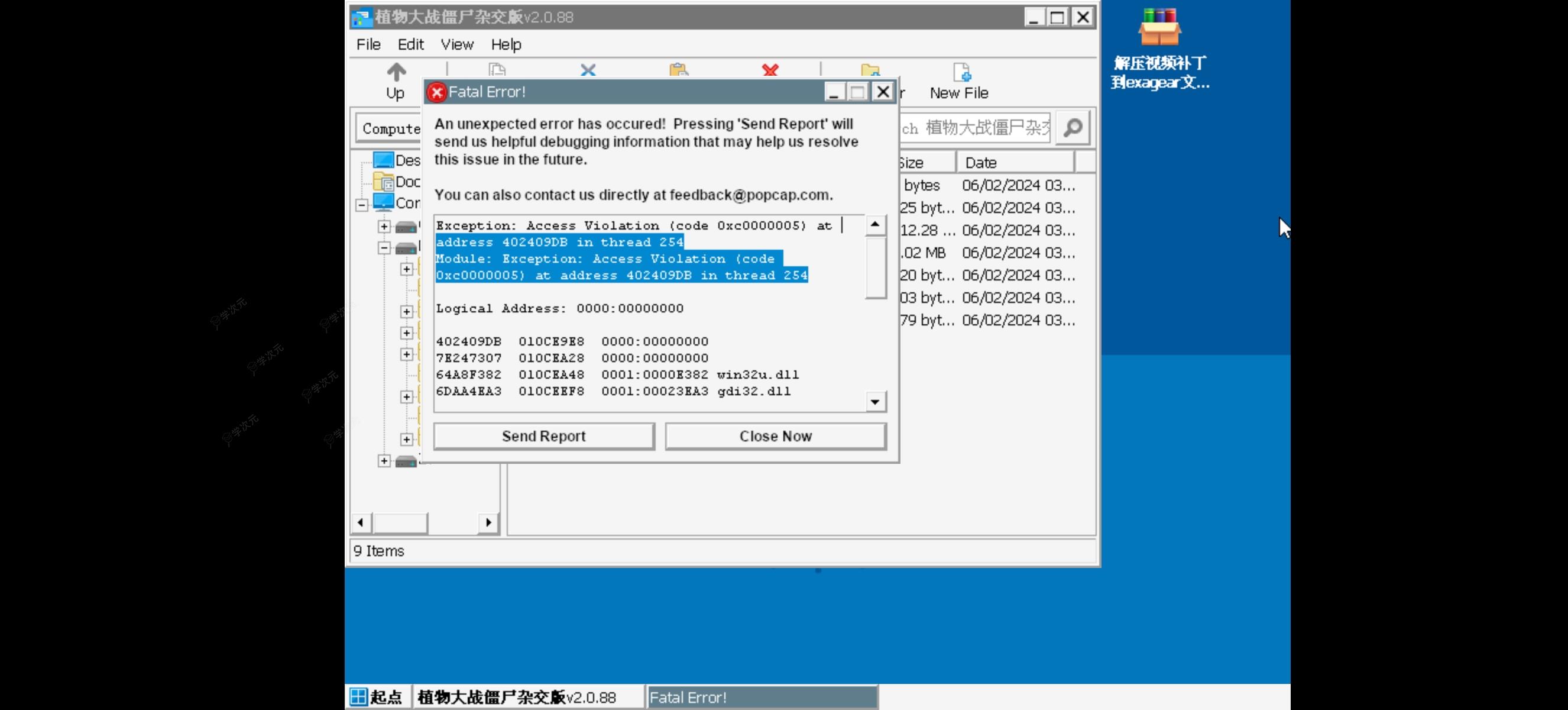Click the stack row listing win32u.dll
Screen dimensions: 1568x710
(x=617, y=374)
